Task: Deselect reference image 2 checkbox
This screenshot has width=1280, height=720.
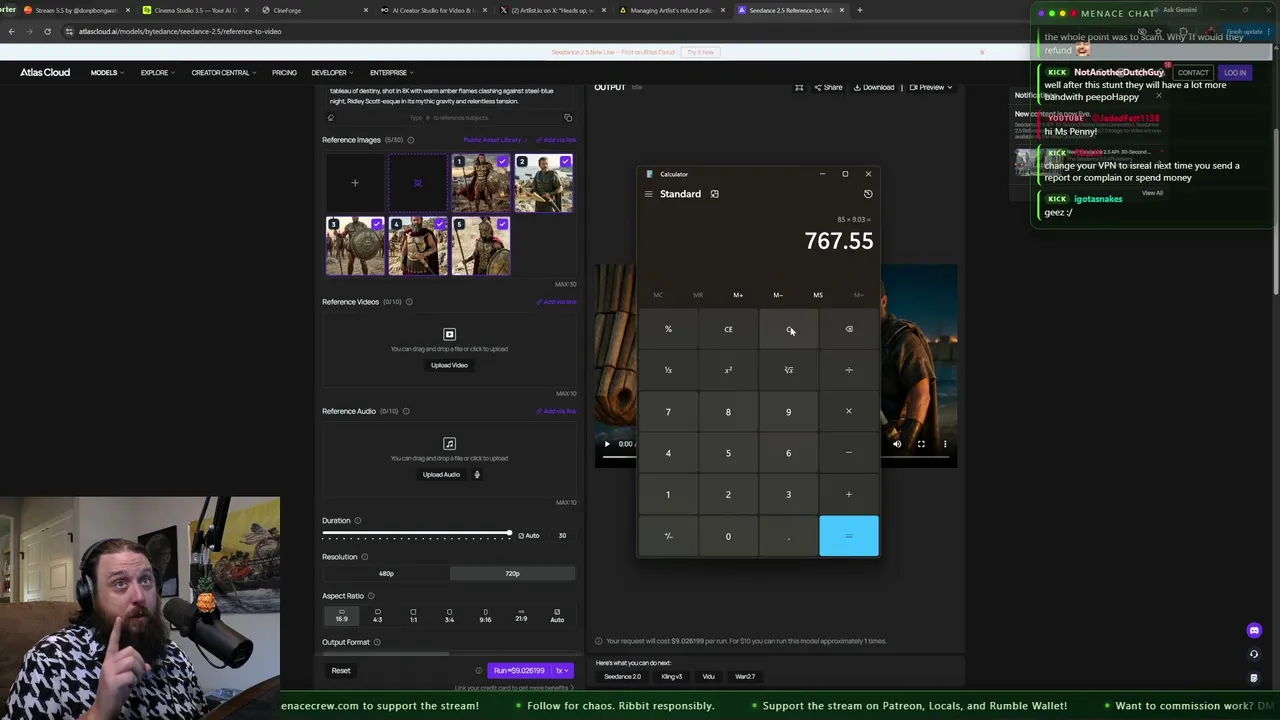Action: 566,161
